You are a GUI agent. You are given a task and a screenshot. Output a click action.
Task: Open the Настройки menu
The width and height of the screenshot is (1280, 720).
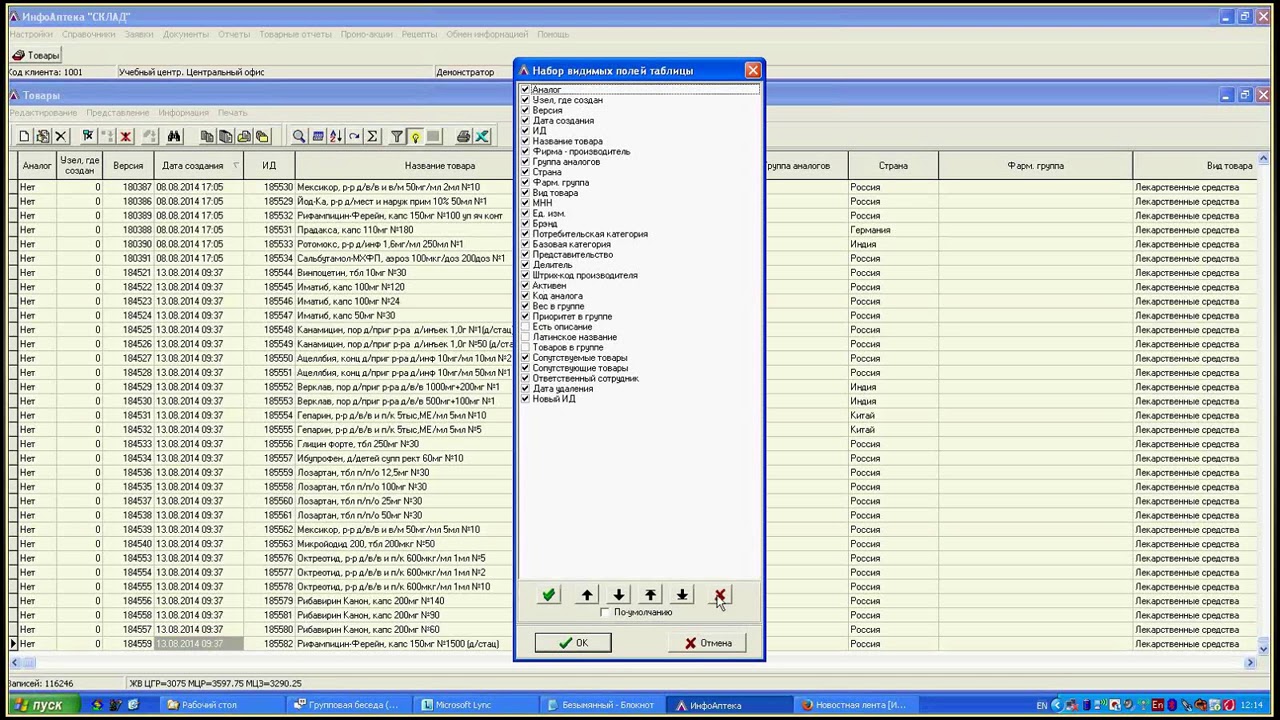click(31, 34)
